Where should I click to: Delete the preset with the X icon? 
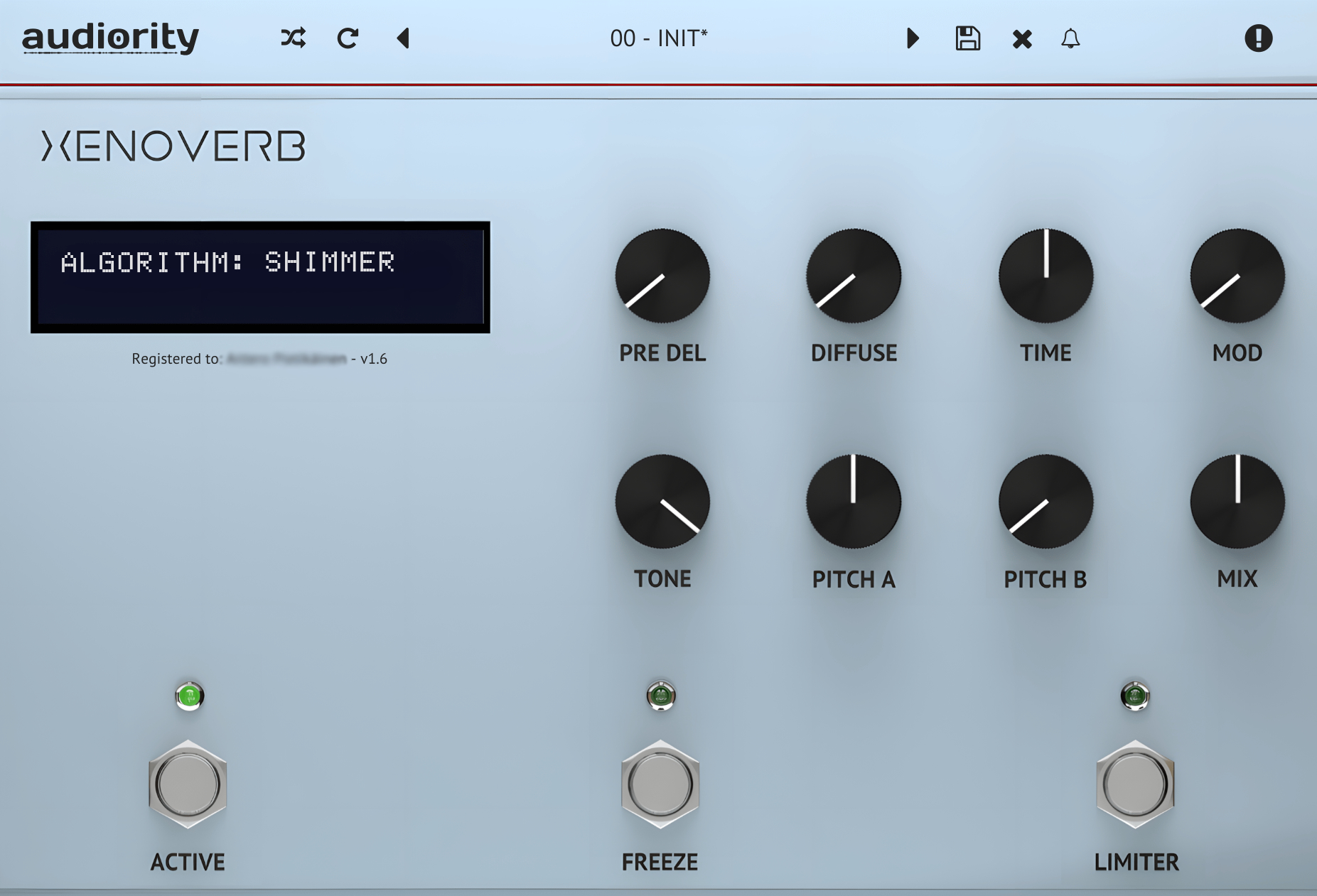coord(1021,38)
